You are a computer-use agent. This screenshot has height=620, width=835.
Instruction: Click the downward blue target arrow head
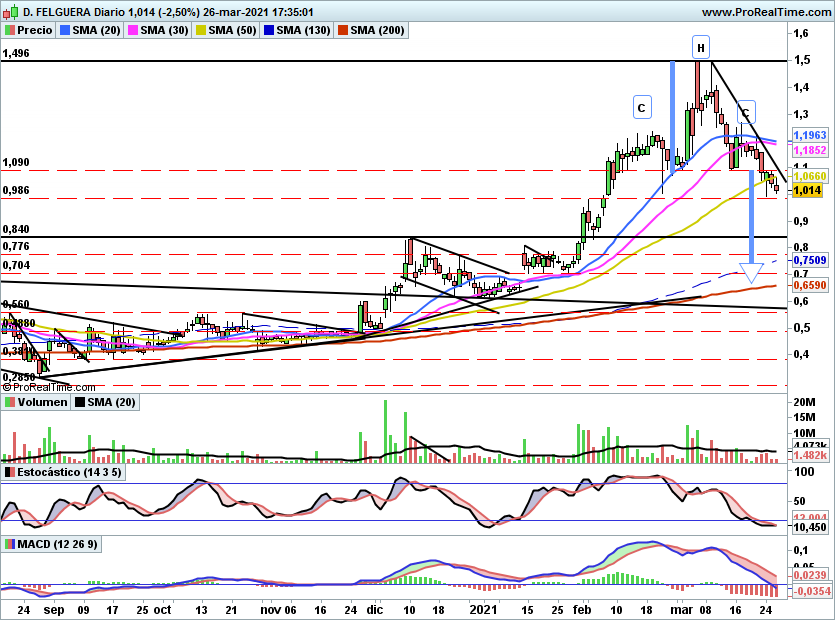point(752,271)
